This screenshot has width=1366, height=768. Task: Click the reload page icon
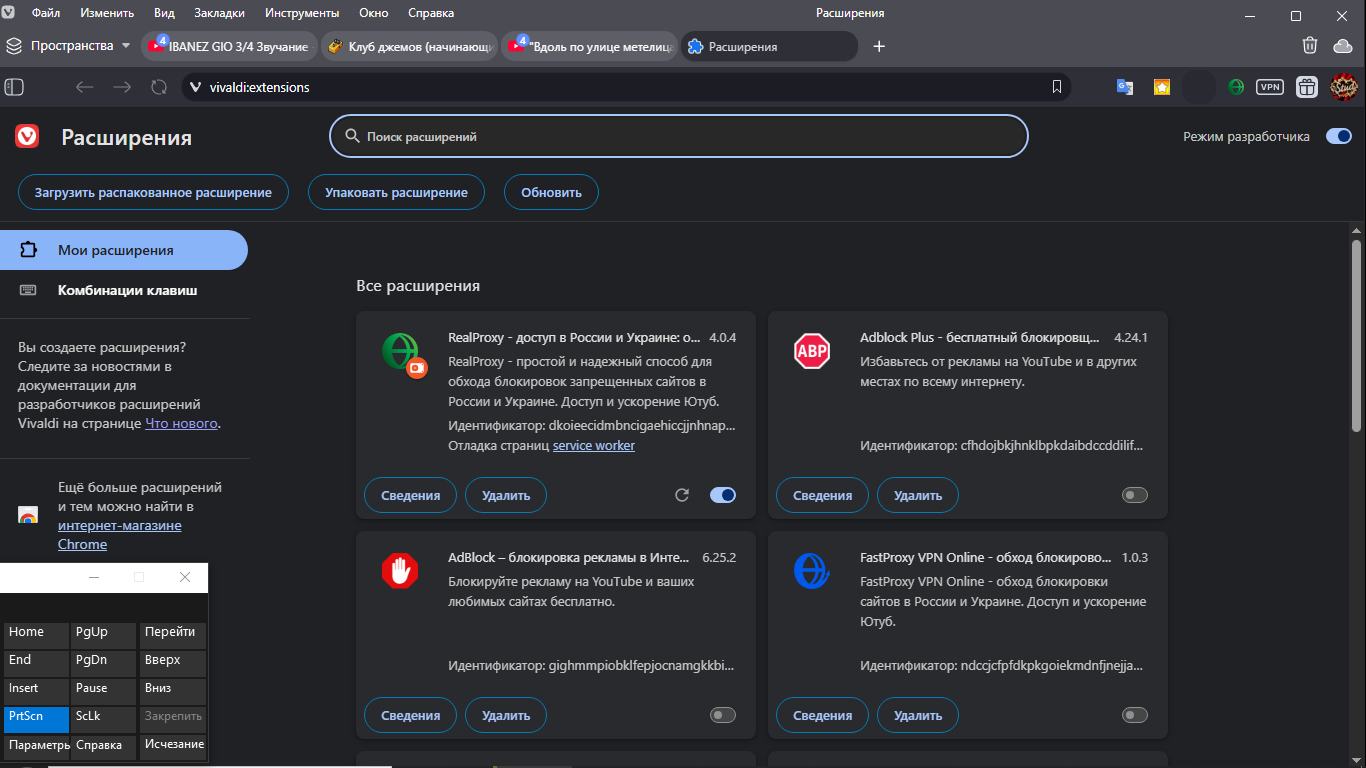click(158, 87)
